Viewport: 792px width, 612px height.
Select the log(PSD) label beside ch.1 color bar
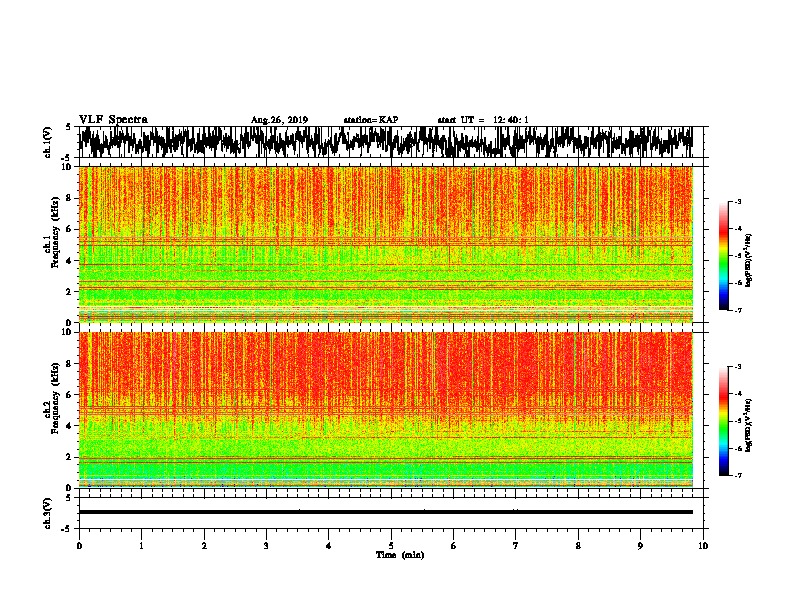tap(749, 260)
